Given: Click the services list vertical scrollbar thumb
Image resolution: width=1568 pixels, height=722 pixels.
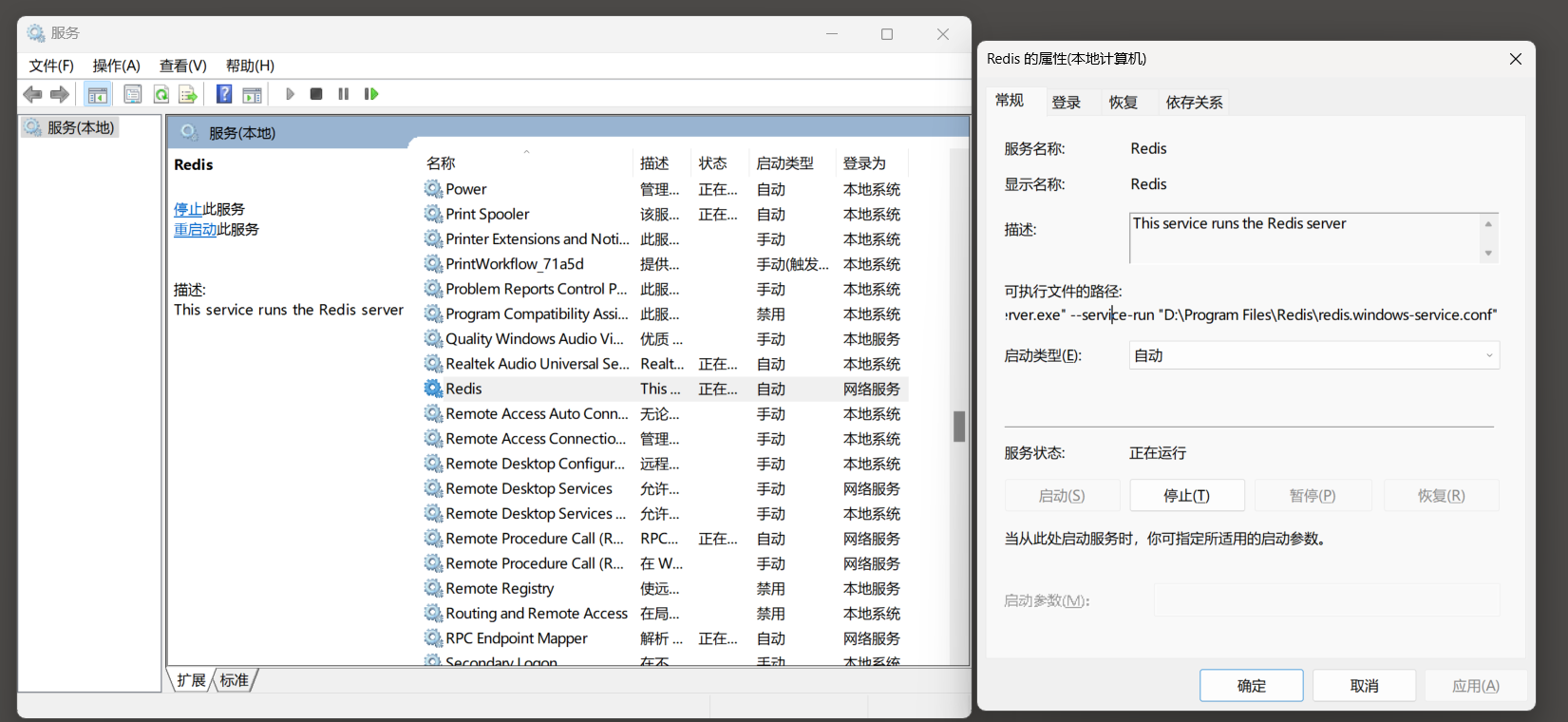Looking at the screenshot, I should (959, 427).
